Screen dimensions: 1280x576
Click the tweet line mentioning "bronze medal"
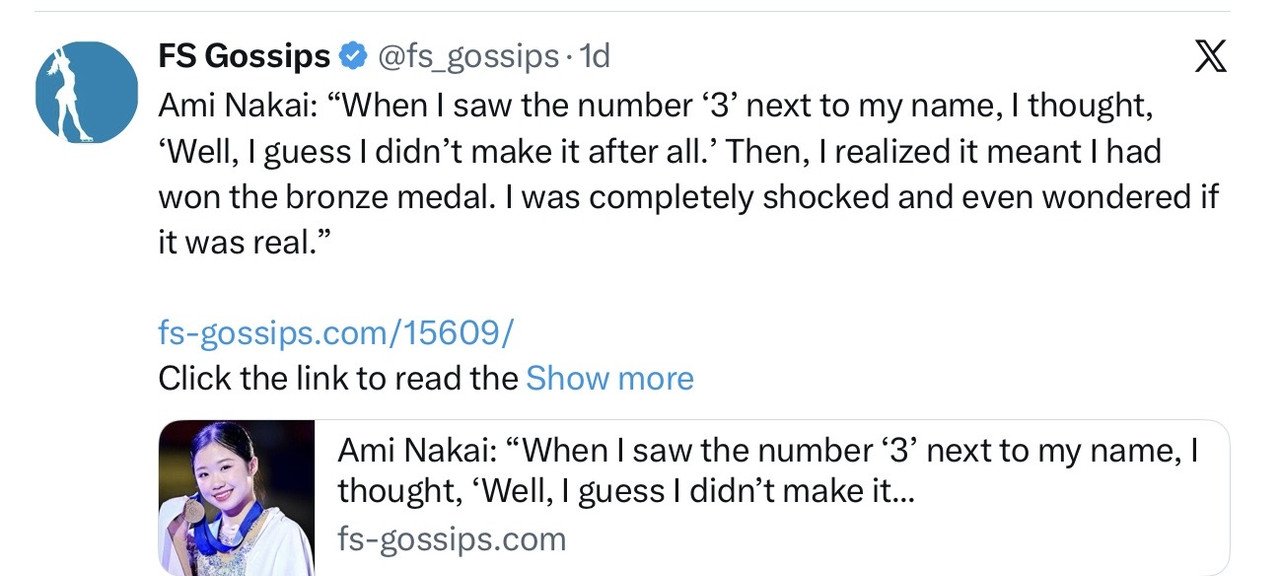coord(688,197)
